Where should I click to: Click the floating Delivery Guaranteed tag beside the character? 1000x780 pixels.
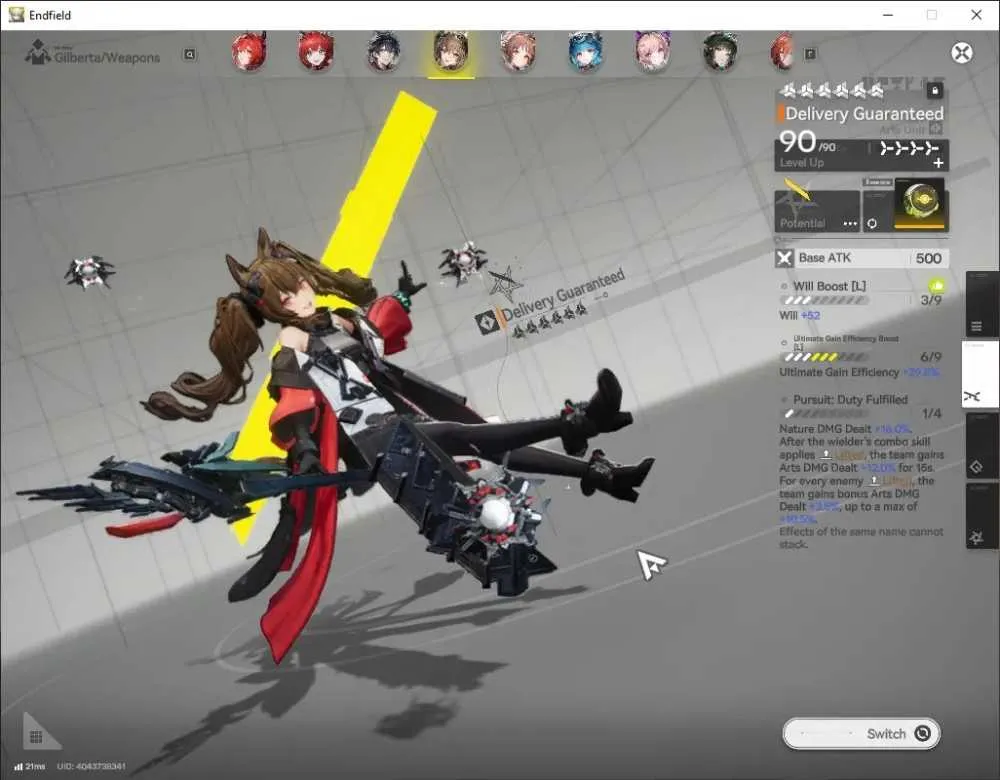(552, 303)
